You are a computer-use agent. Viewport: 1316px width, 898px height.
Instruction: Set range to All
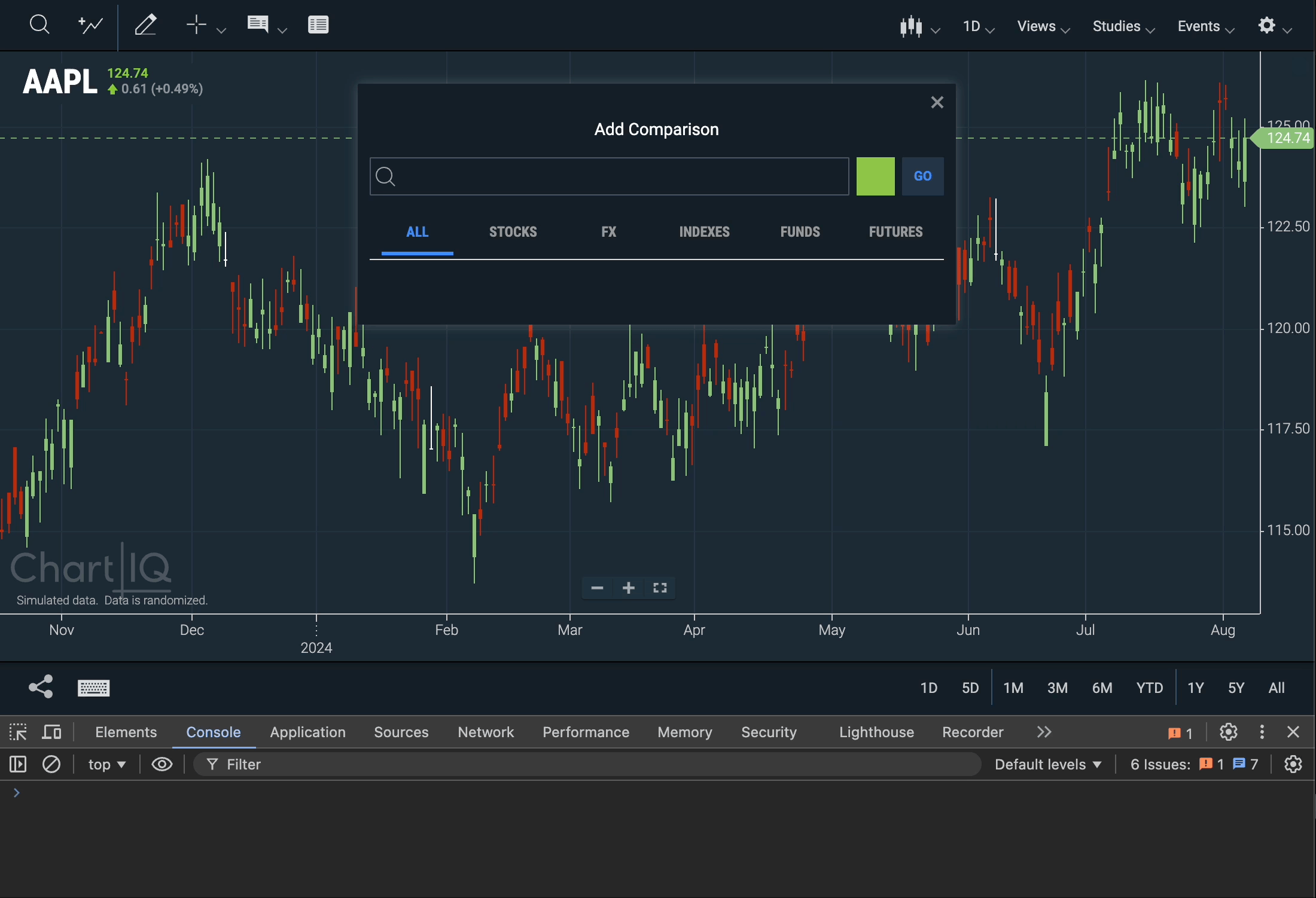click(1277, 688)
